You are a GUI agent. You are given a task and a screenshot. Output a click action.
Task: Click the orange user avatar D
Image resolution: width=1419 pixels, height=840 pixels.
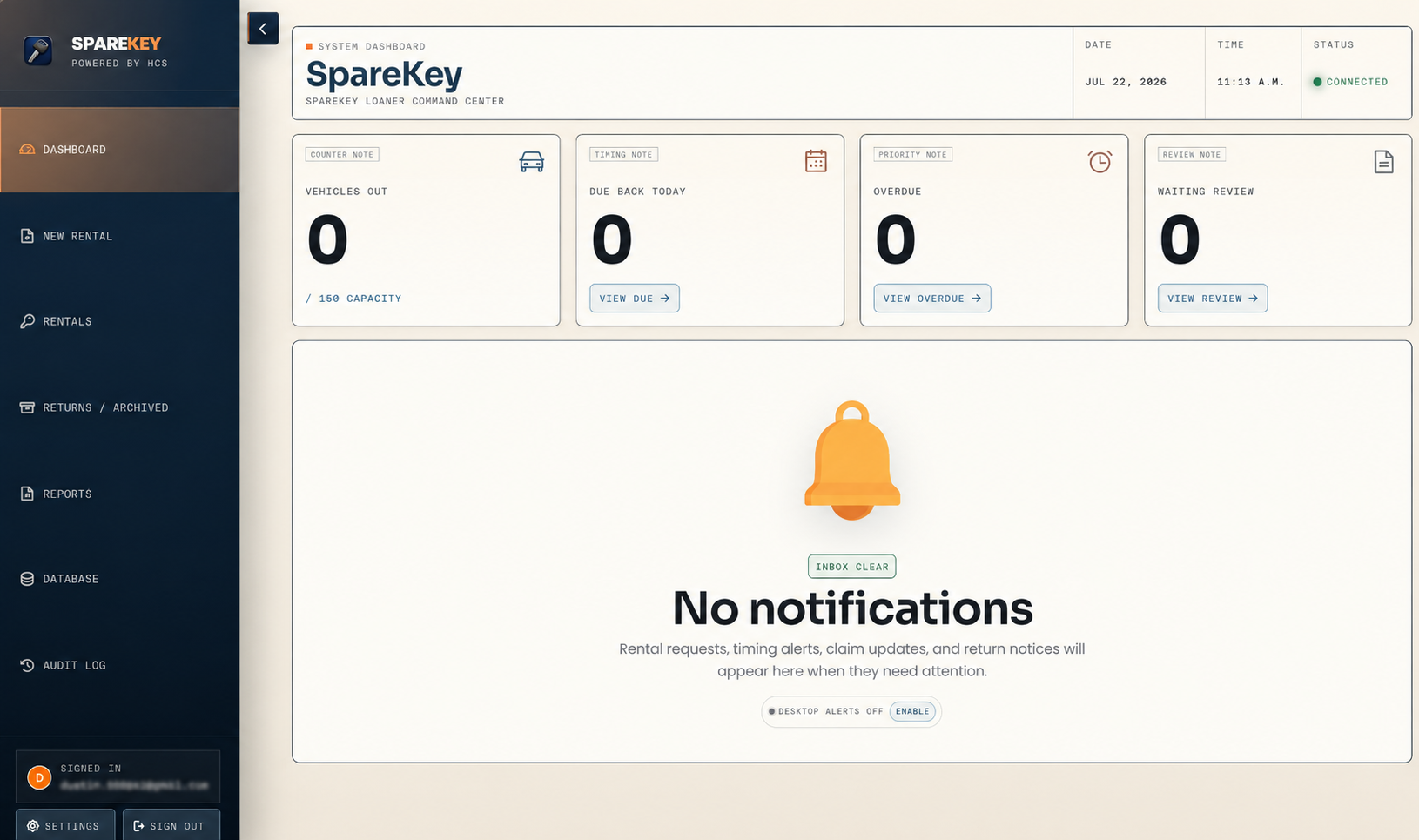pos(39,777)
